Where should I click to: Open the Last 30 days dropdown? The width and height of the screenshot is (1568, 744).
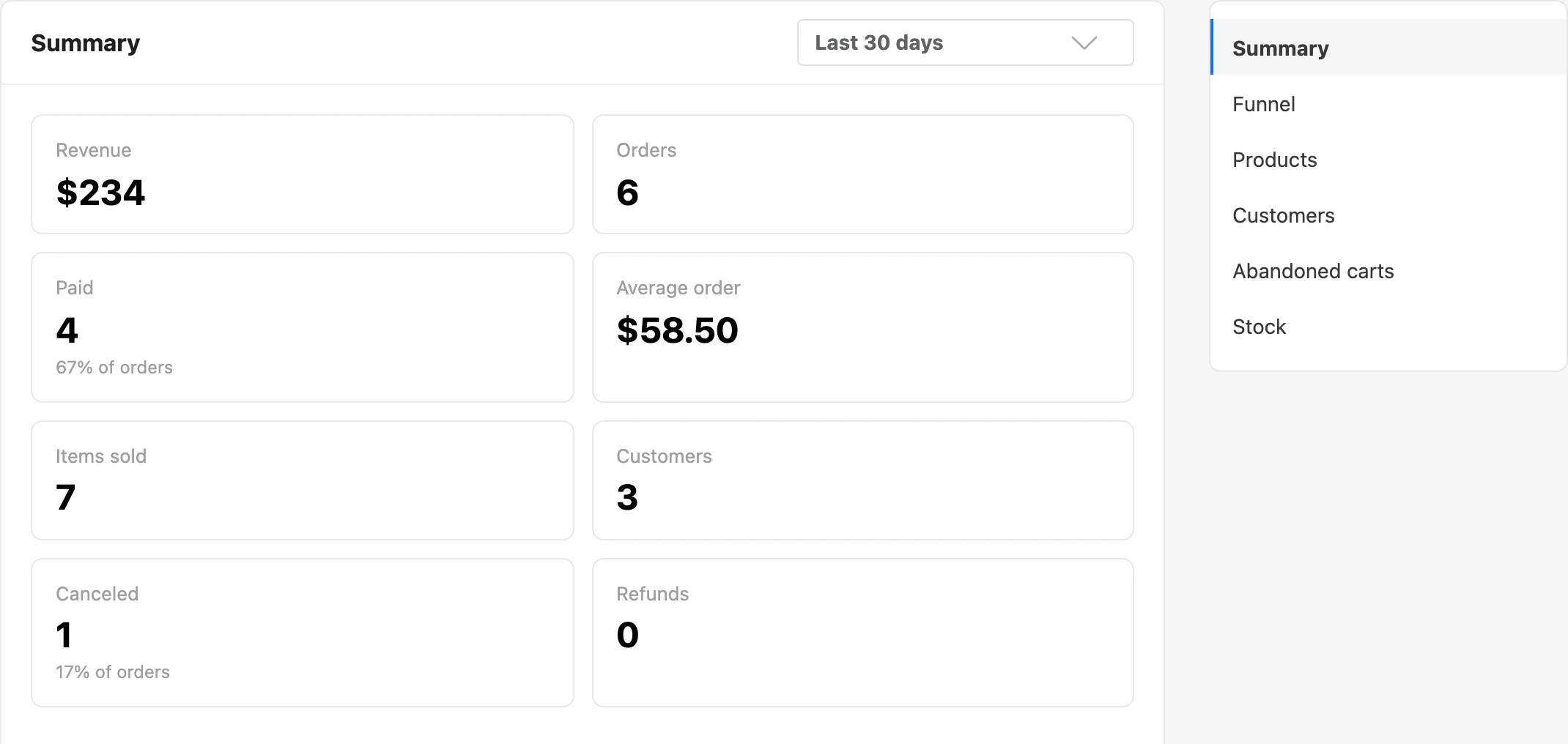965,42
